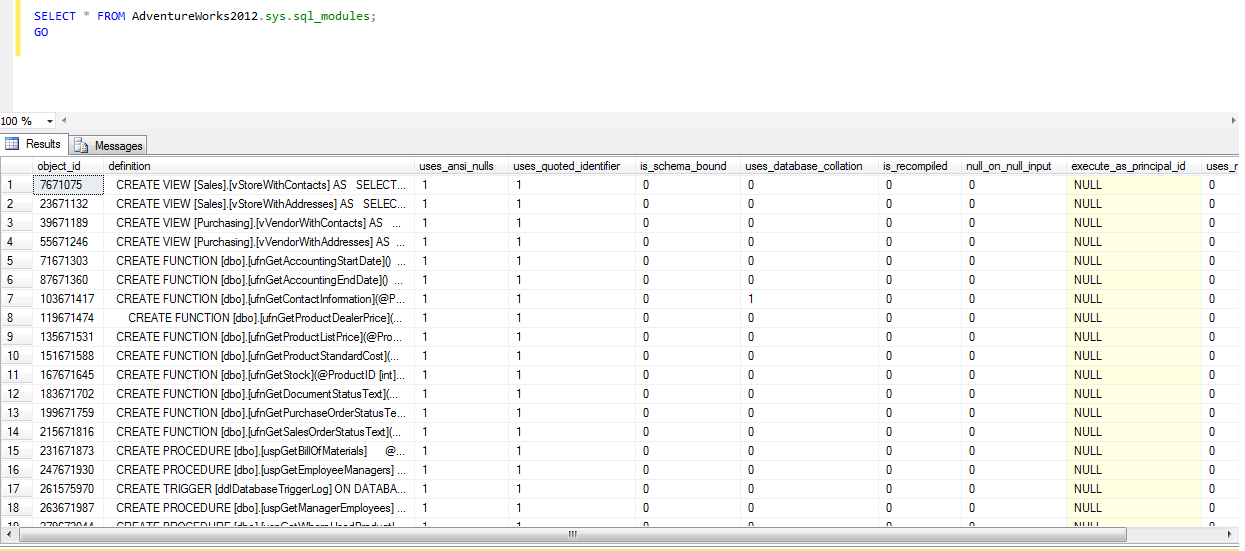Click object_id cell 183671702
Screen dimensions: 1245x551
click(x=67, y=394)
